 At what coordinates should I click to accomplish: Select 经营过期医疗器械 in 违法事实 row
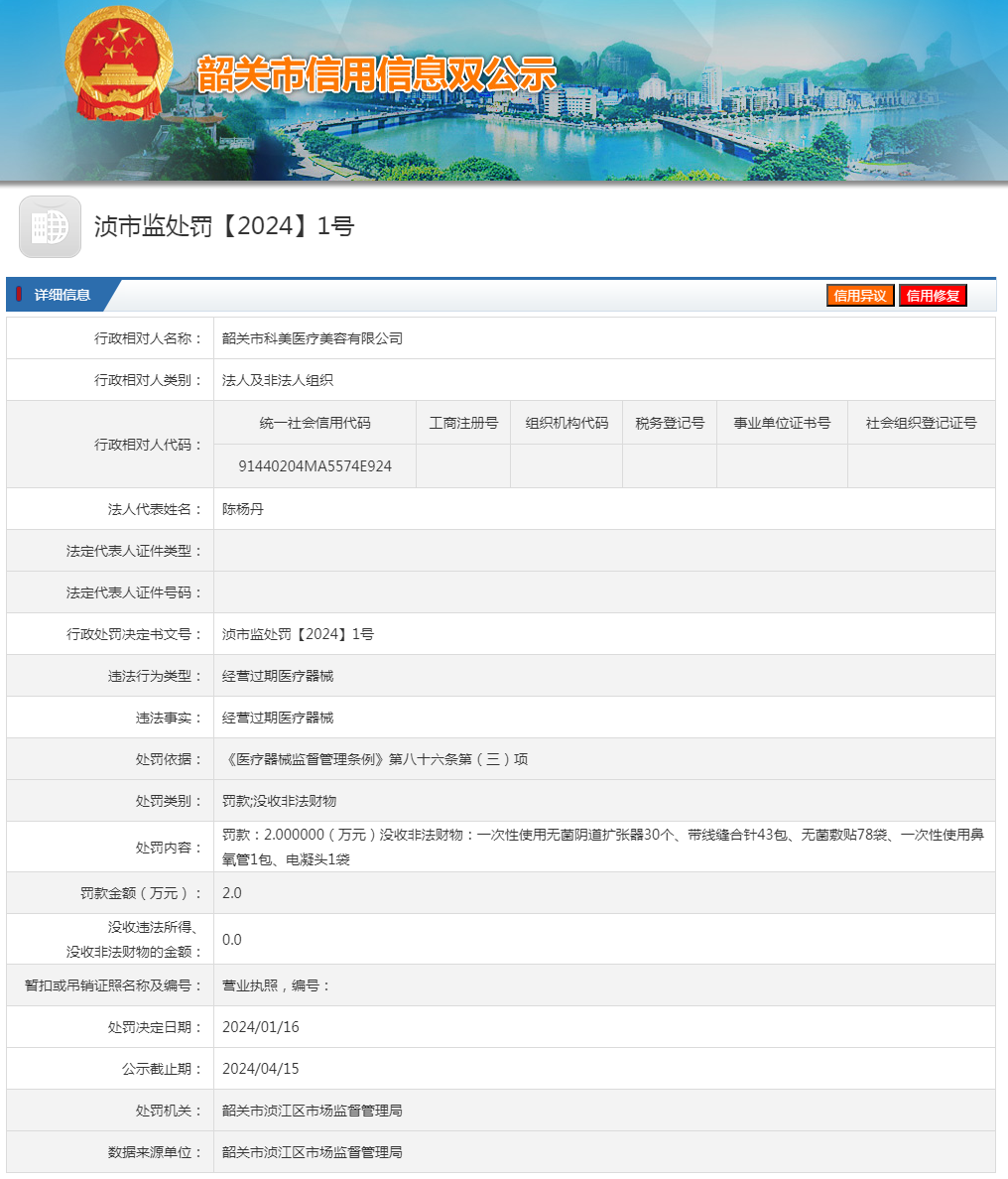pos(278,719)
